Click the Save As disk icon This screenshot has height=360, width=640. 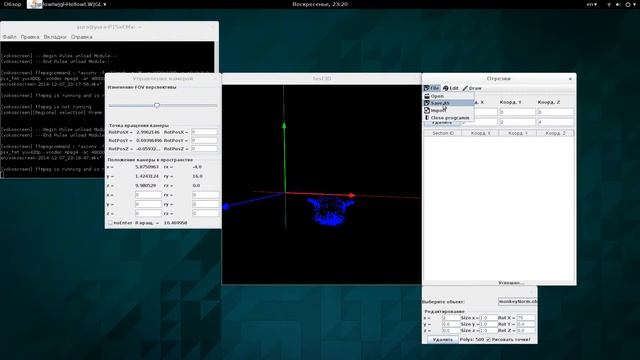pyautogui.click(x=427, y=103)
